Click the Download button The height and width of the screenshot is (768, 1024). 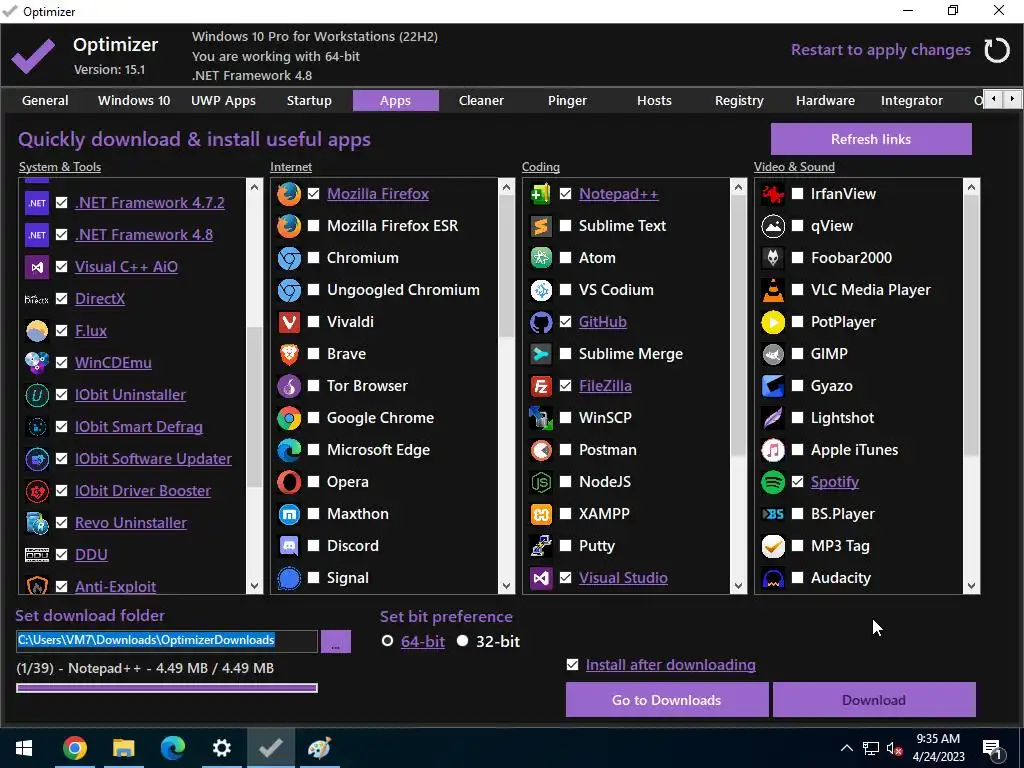[x=874, y=700]
